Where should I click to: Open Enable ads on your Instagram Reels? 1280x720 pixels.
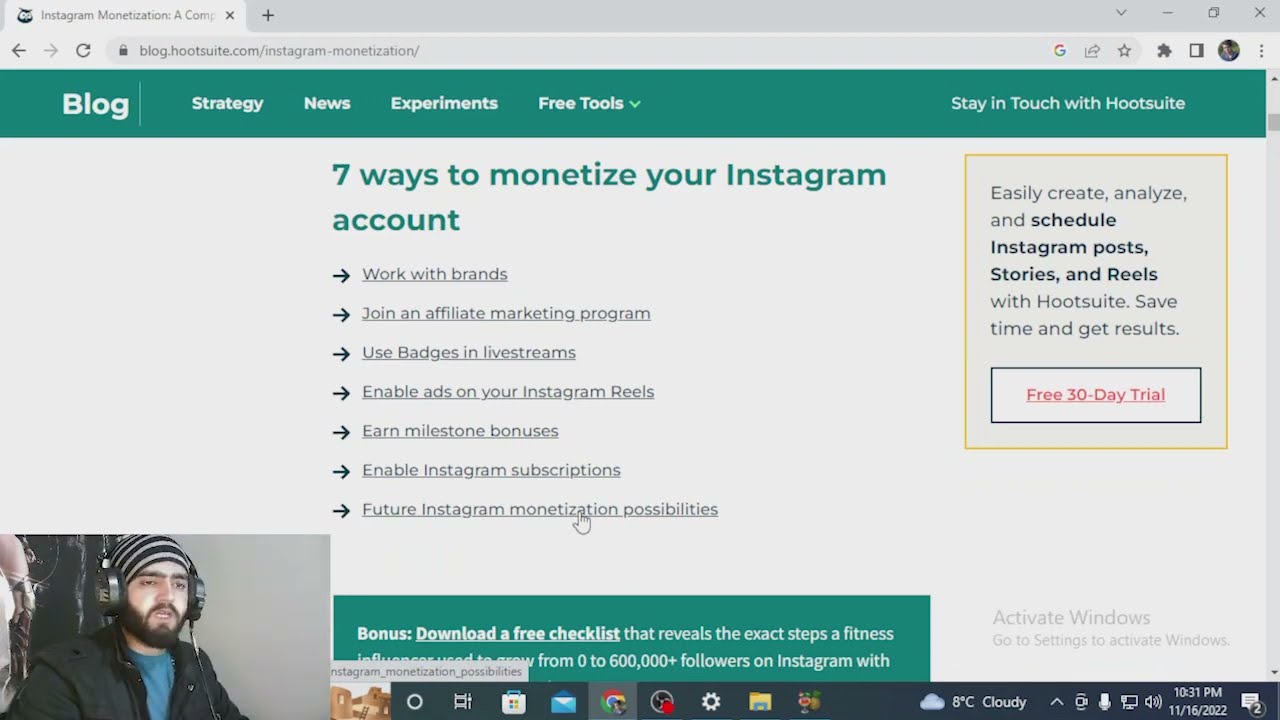point(508,391)
